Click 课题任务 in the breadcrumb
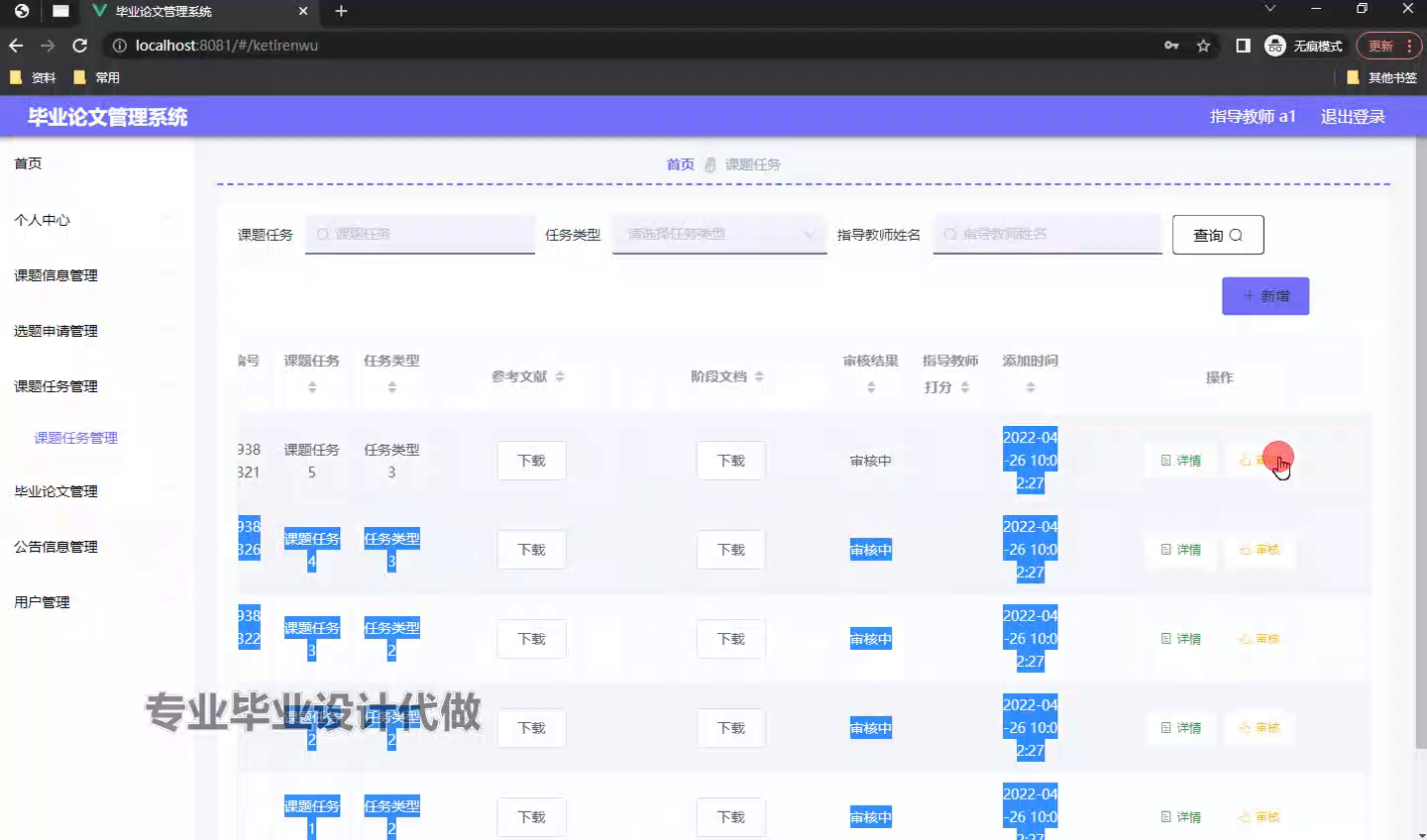This screenshot has width=1427, height=840. [x=753, y=164]
